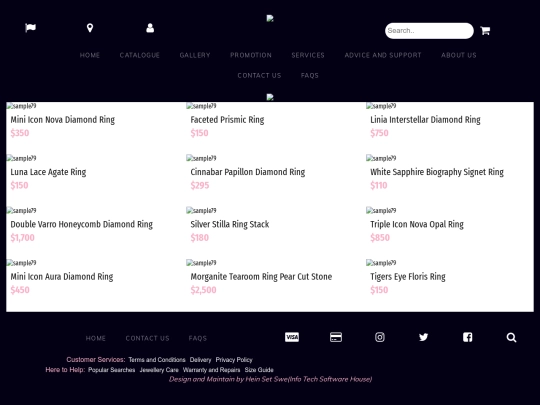Open the About Us menu item
The width and height of the screenshot is (540, 405).
click(459, 55)
